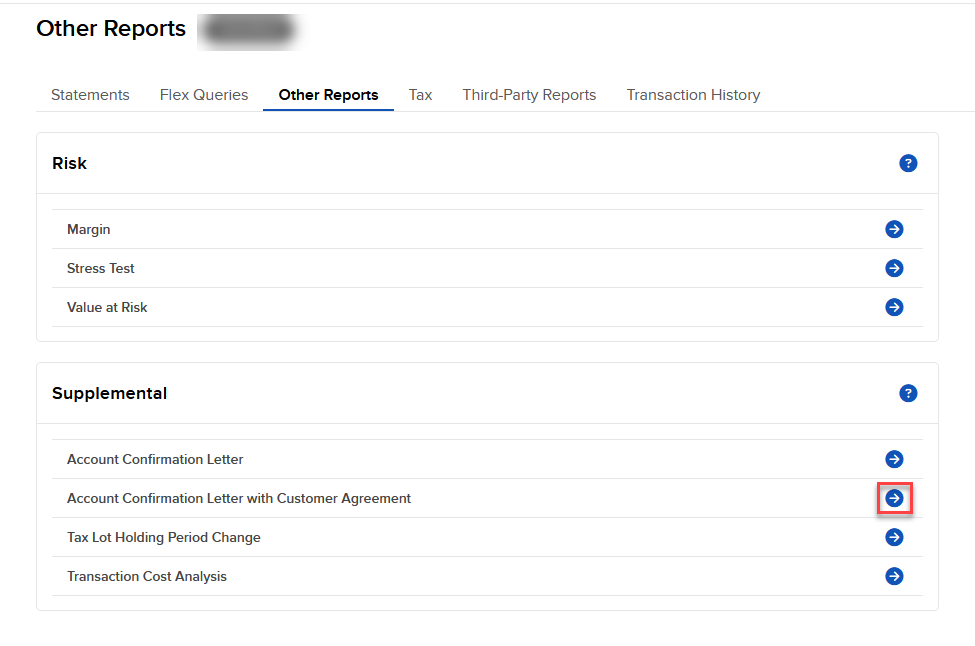Switch to the Statements tab

click(x=90, y=94)
